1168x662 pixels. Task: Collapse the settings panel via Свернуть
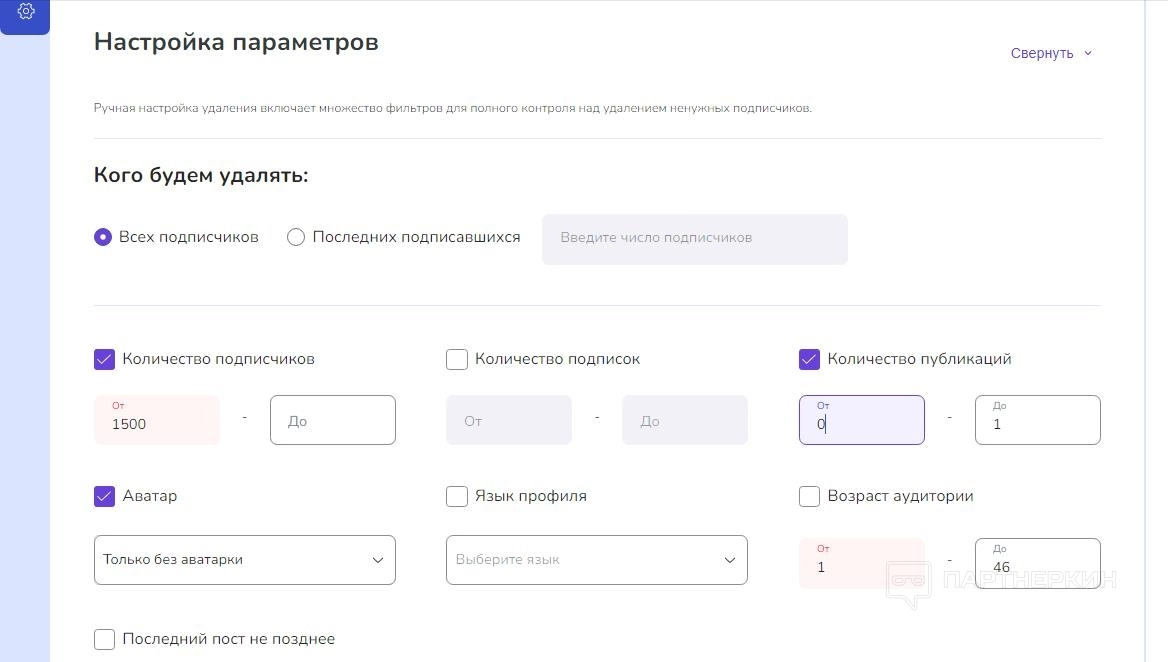point(1051,53)
